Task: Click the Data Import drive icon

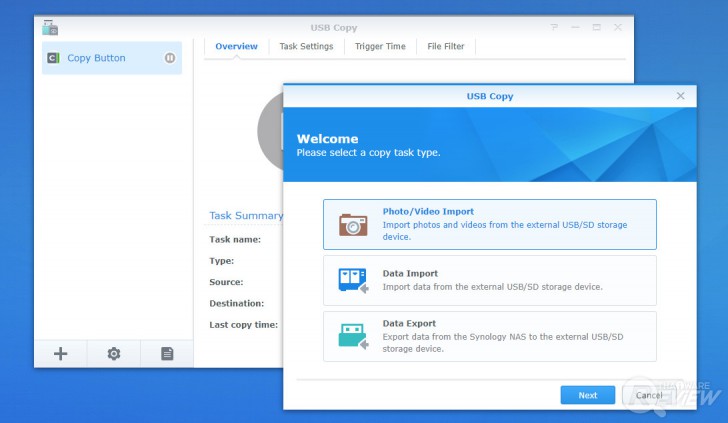Action: click(353, 280)
